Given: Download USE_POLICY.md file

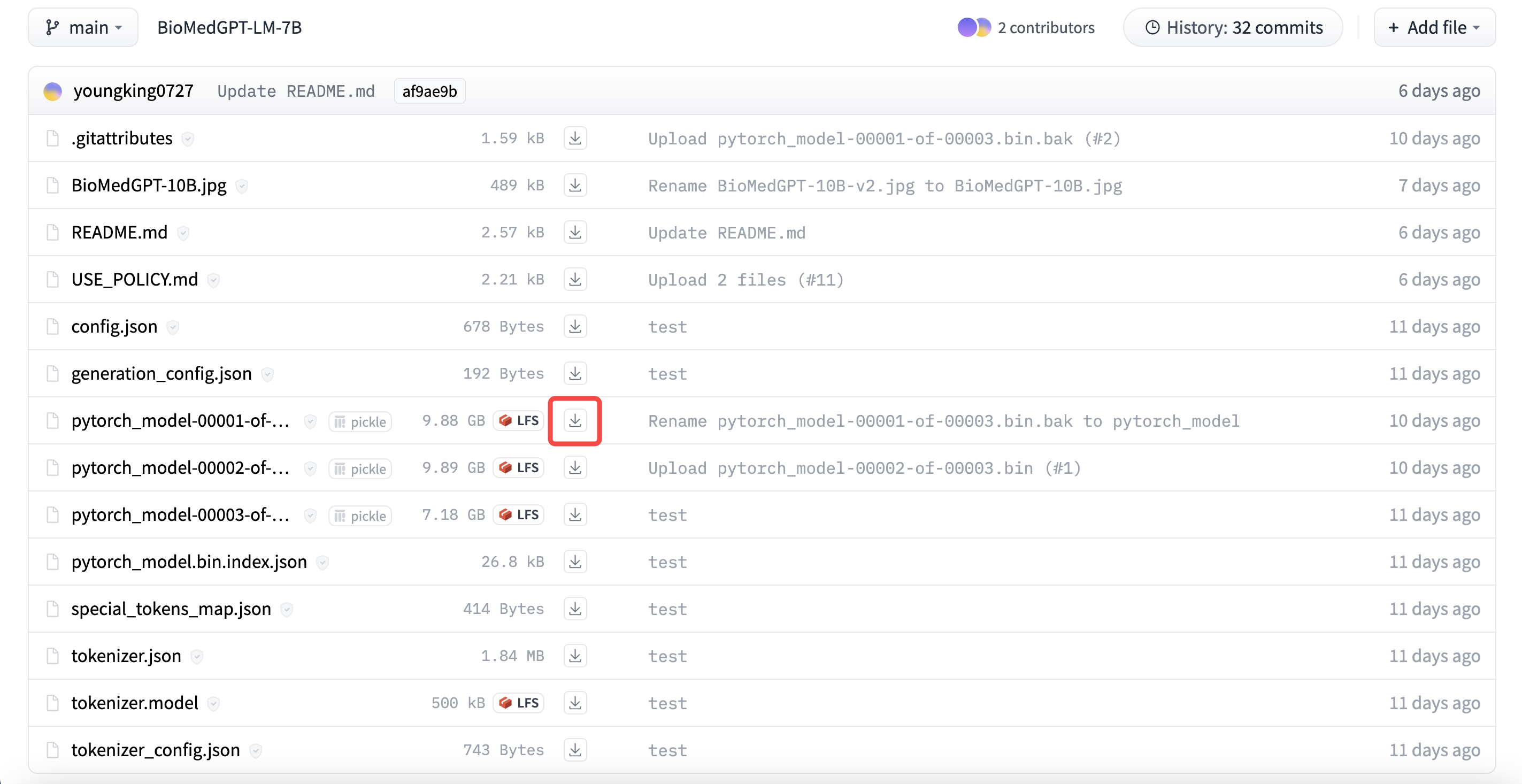Looking at the screenshot, I should coord(575,280).
